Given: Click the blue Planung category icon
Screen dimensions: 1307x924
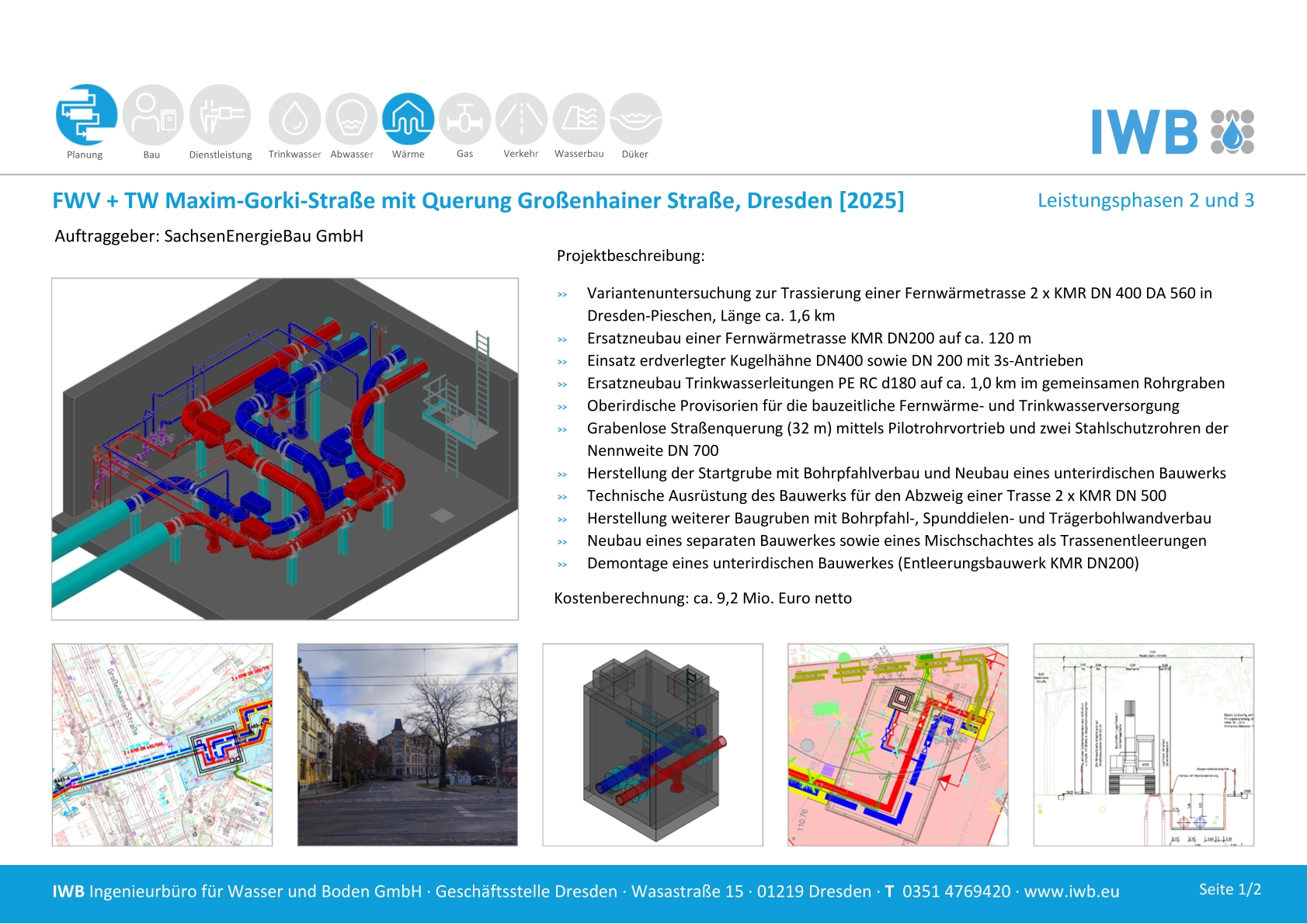Looking at the screenshot, I should pos(86,115).
